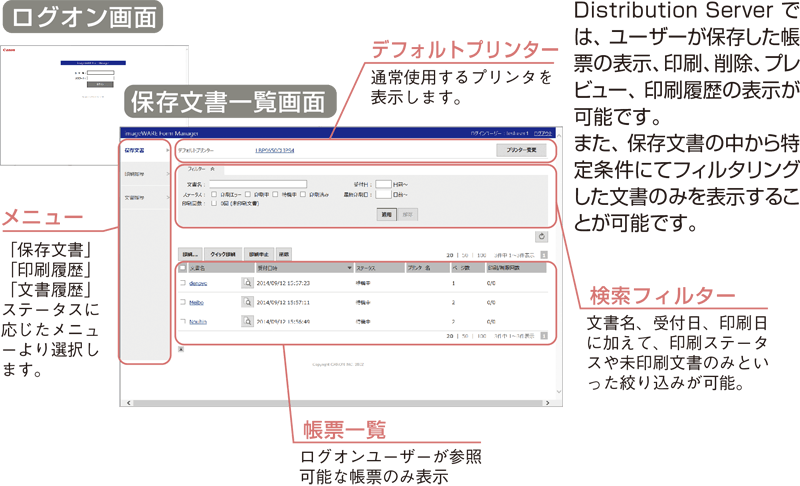Click the horizontal scrollbar track

338,403
